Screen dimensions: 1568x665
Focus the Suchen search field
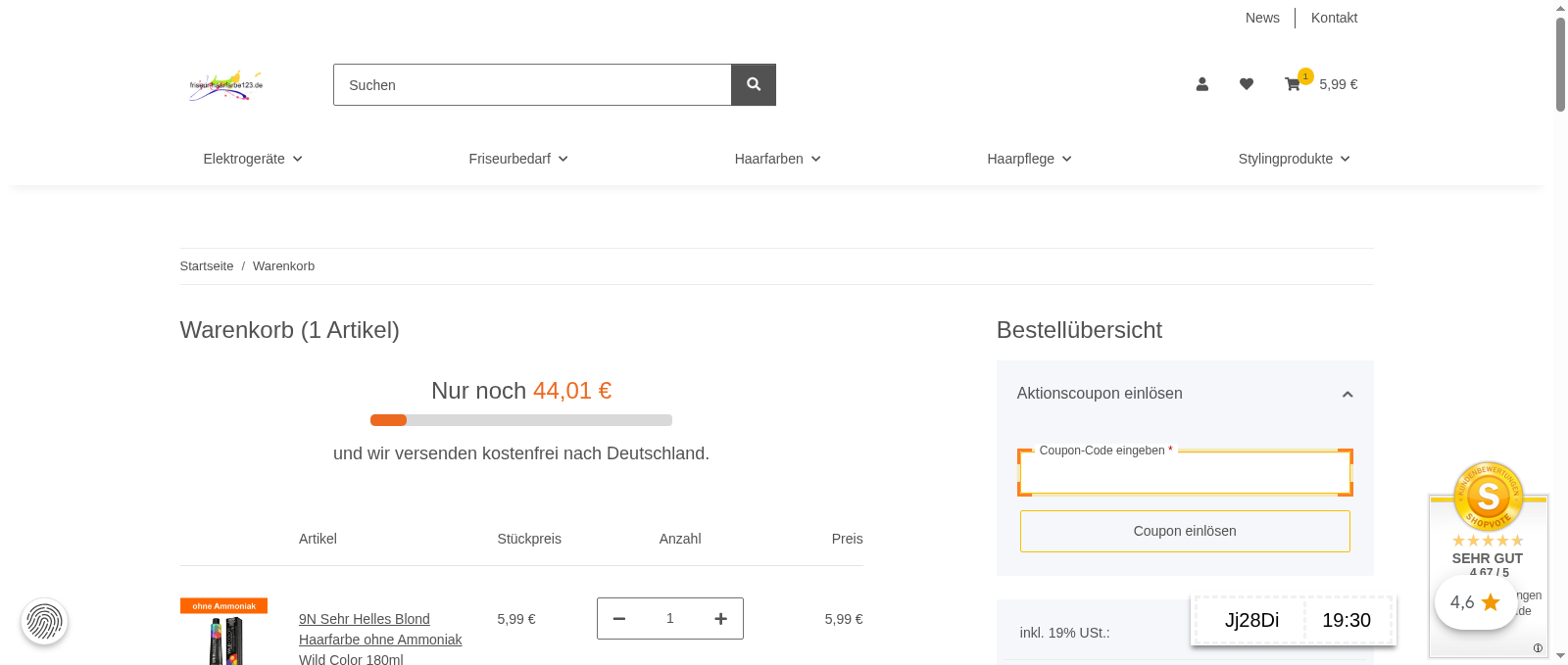[x=532, y=85]
